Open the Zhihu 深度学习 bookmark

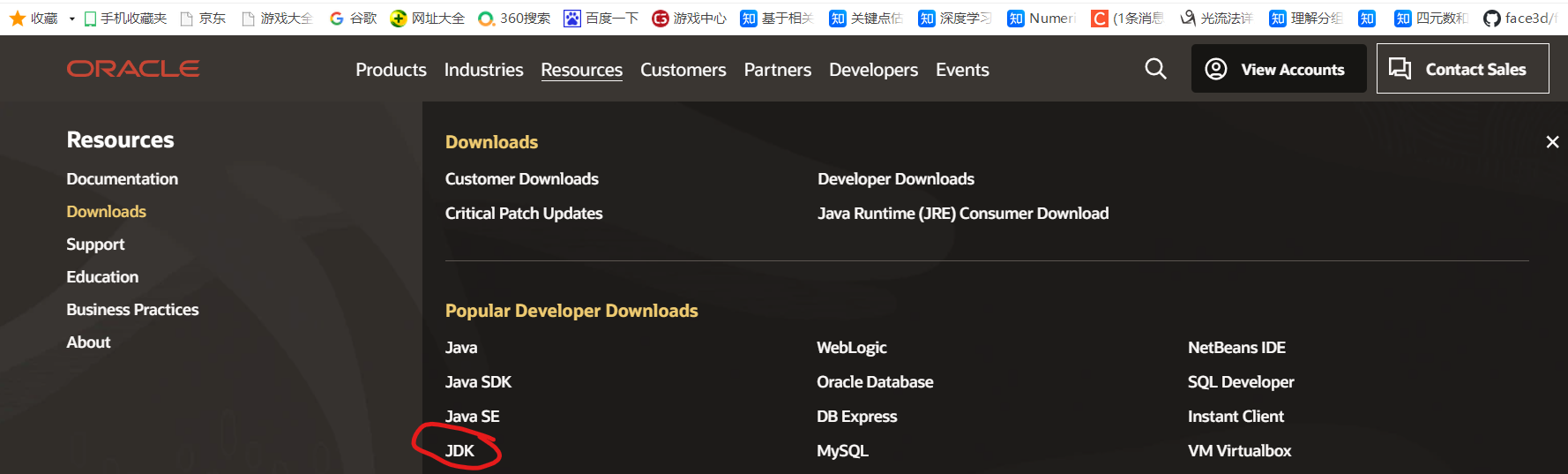[x=955, y=19]
